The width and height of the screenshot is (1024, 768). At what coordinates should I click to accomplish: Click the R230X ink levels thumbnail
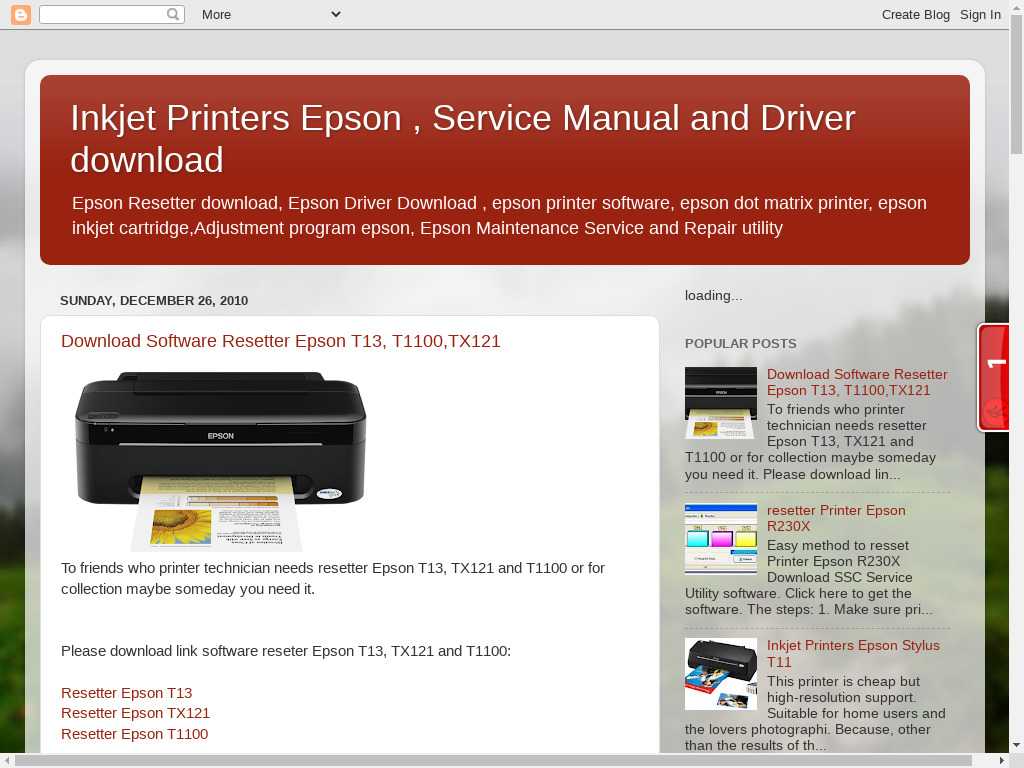click(721, 539)
